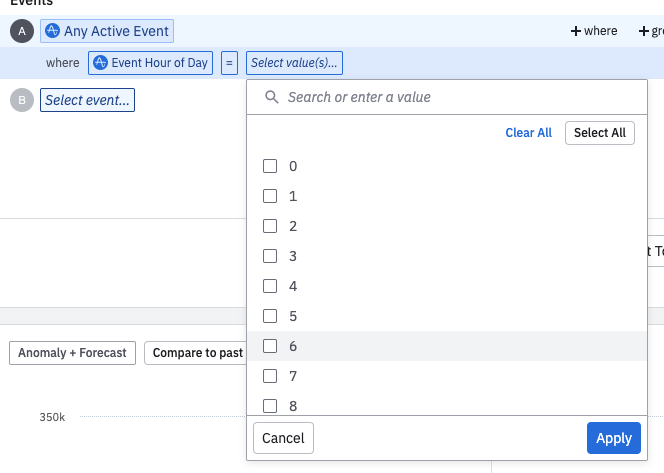Click the Clear All link
The height and width of the screenshot is (473, 664).
(528, 133)
